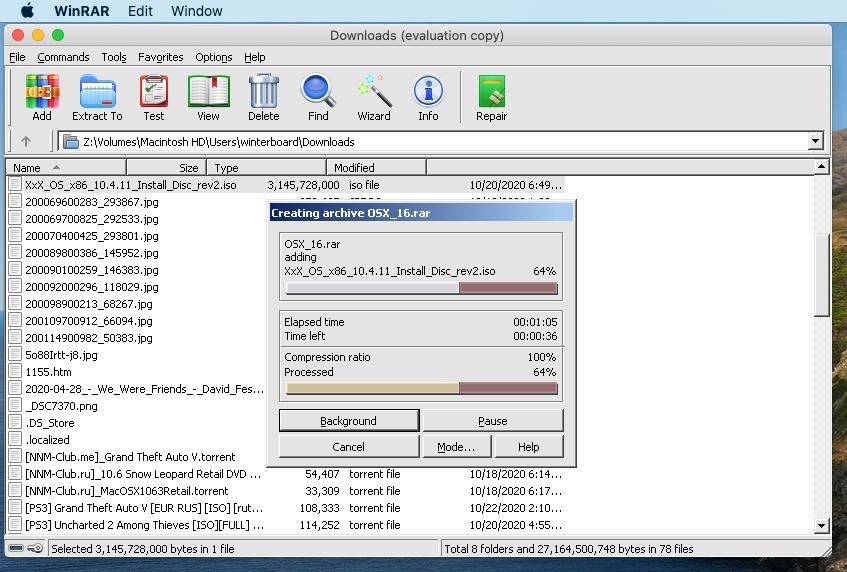
Task: Launch the Find magnifier tool
Action: 318,97
